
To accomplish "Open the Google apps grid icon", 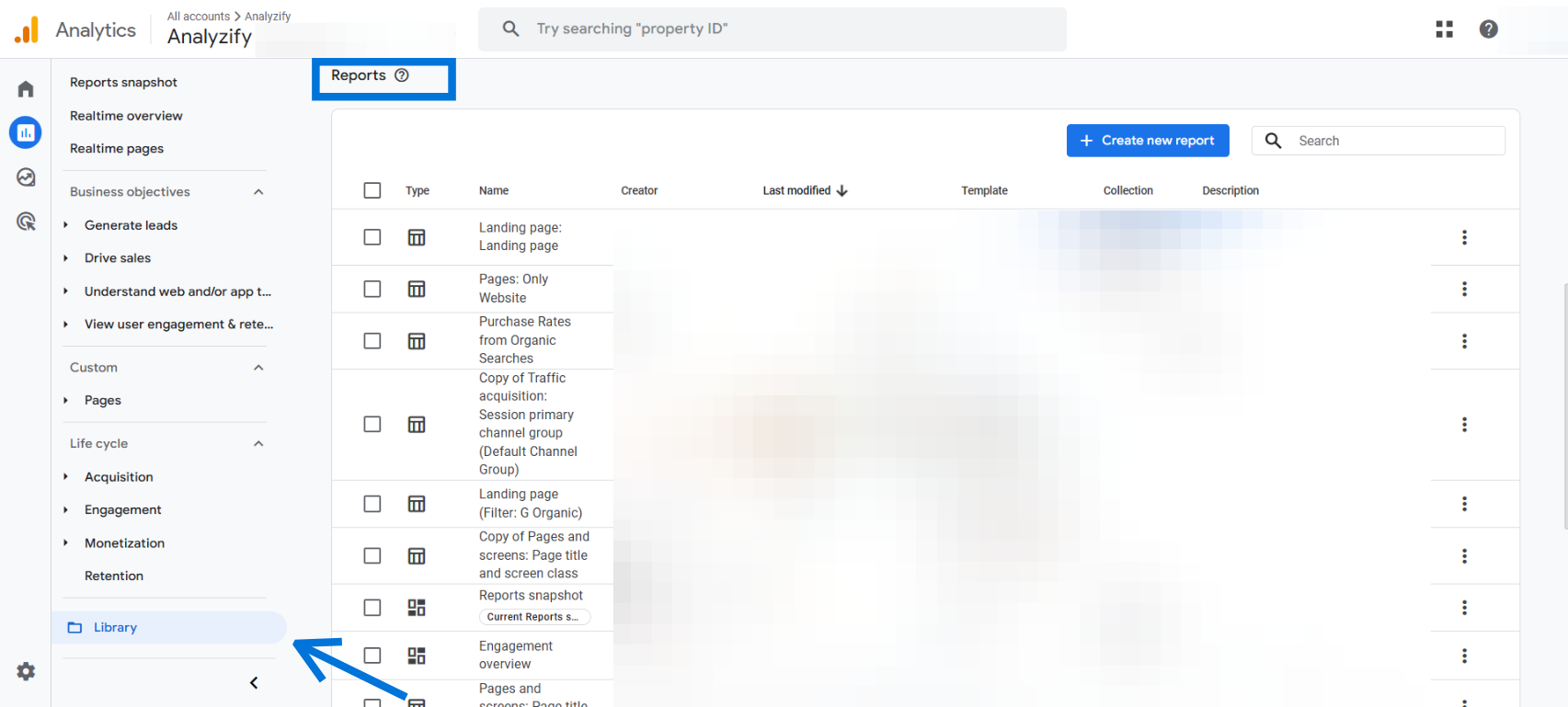I will tap(1445, 29).
